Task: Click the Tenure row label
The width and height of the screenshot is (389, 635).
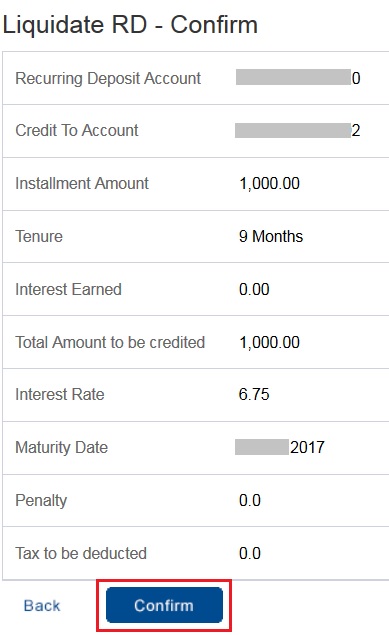Action: (x=39, y=236)
